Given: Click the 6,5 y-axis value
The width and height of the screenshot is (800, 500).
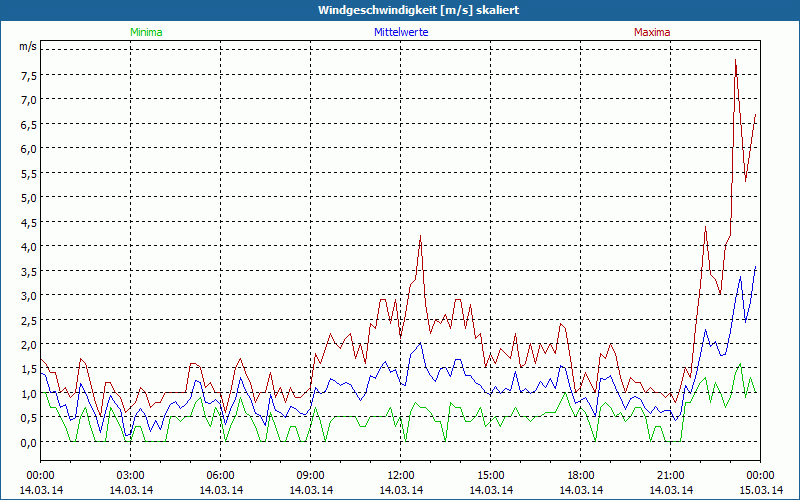Looking at the screenshot, I should tap(29, 124).
